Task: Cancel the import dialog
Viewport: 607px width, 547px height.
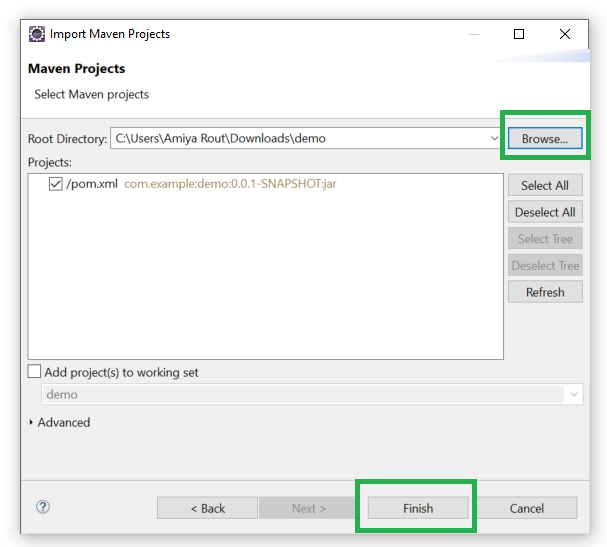Action: tap(526, 508)
